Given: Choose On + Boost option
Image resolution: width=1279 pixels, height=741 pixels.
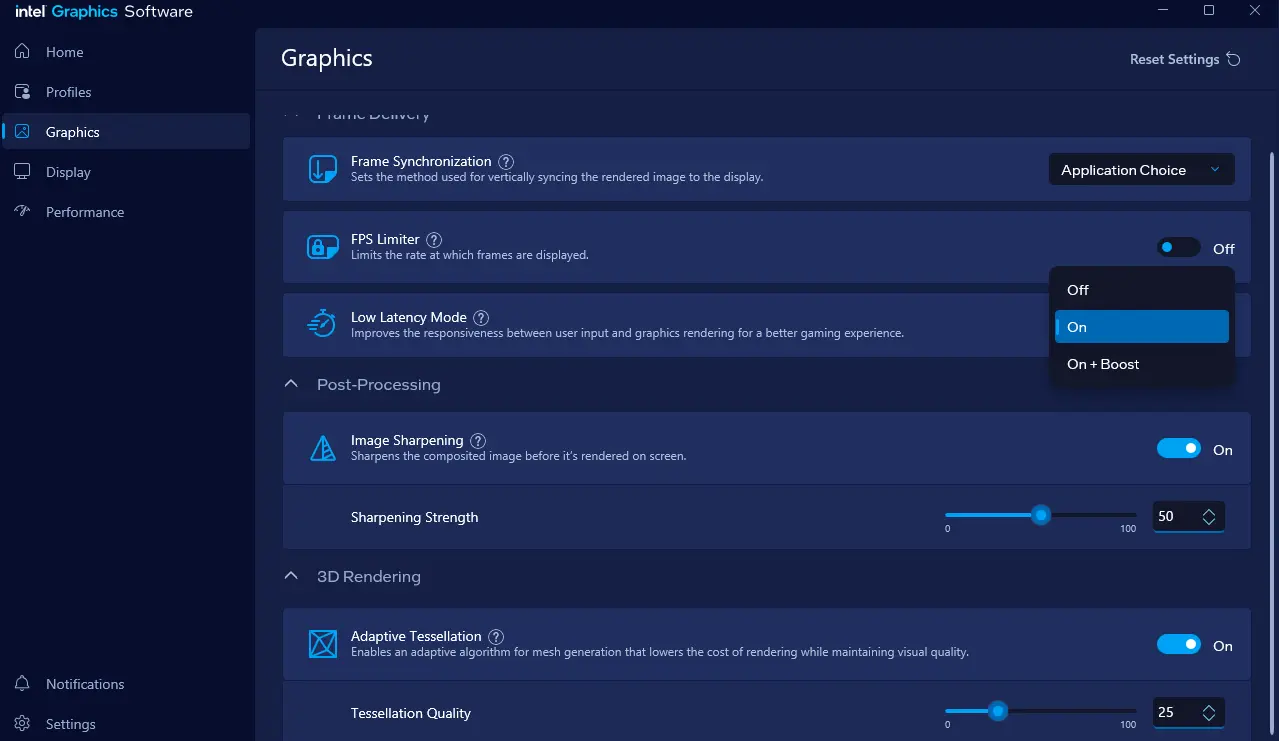Looking at the screenshot, I should (1141, 364).
